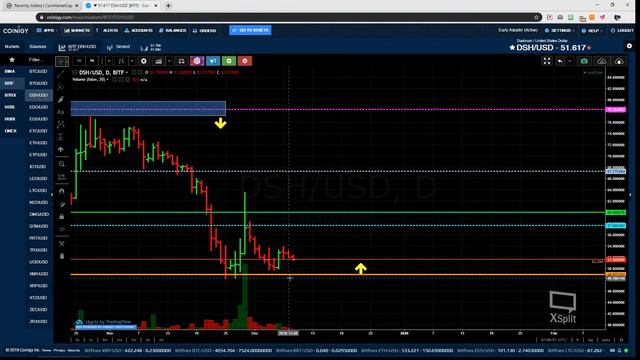Click the cyan price label on axis
Image resolution: width=640 pixels, height=360 pixels.
[616, 225]
